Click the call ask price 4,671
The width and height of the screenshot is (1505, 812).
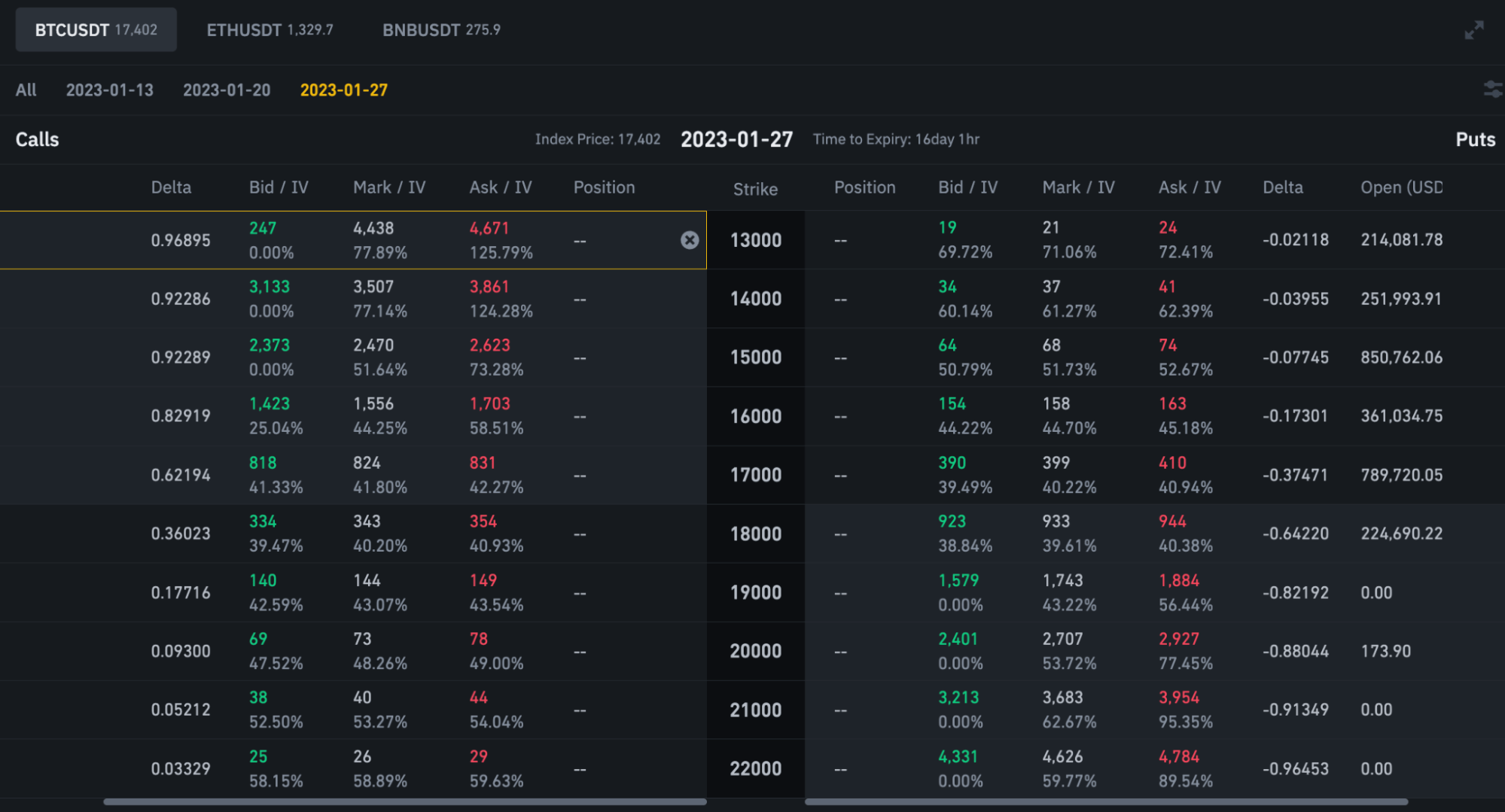click(x=489, y=228)
